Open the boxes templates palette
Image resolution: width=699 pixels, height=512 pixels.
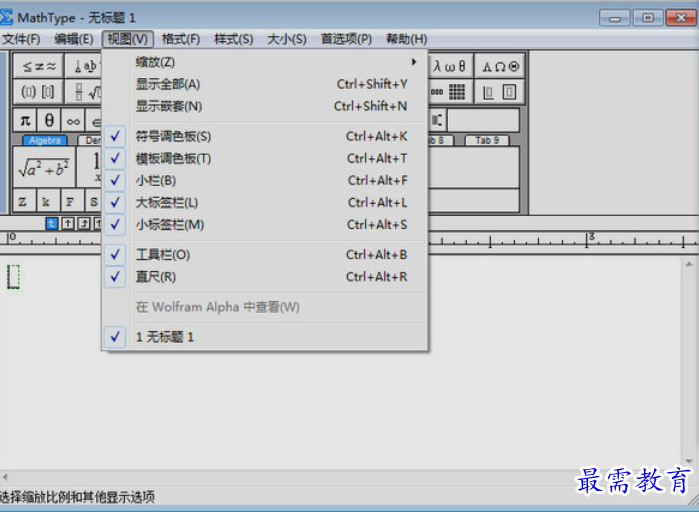500,92
